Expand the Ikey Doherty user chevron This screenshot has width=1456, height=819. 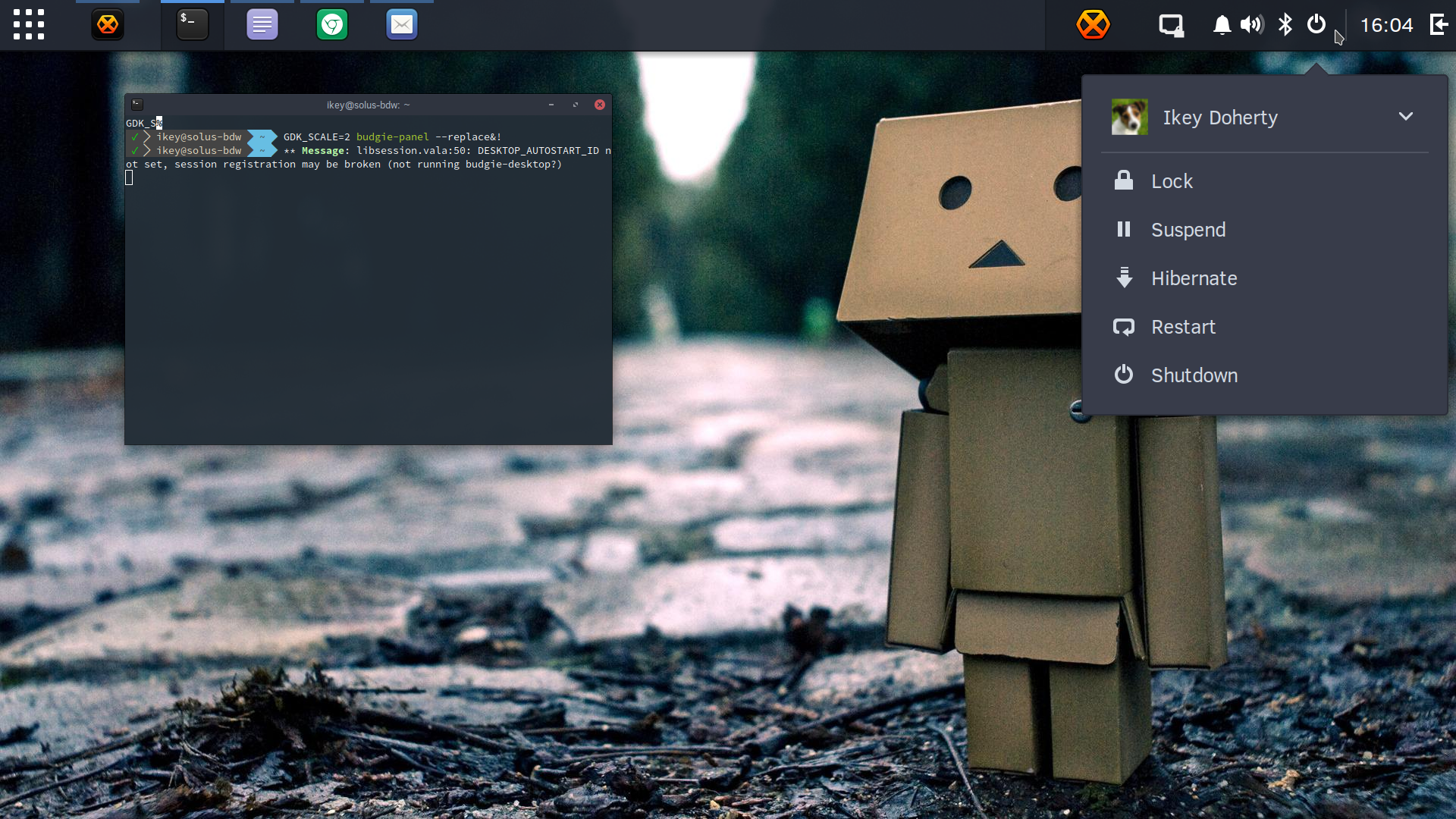point(1406,117)
